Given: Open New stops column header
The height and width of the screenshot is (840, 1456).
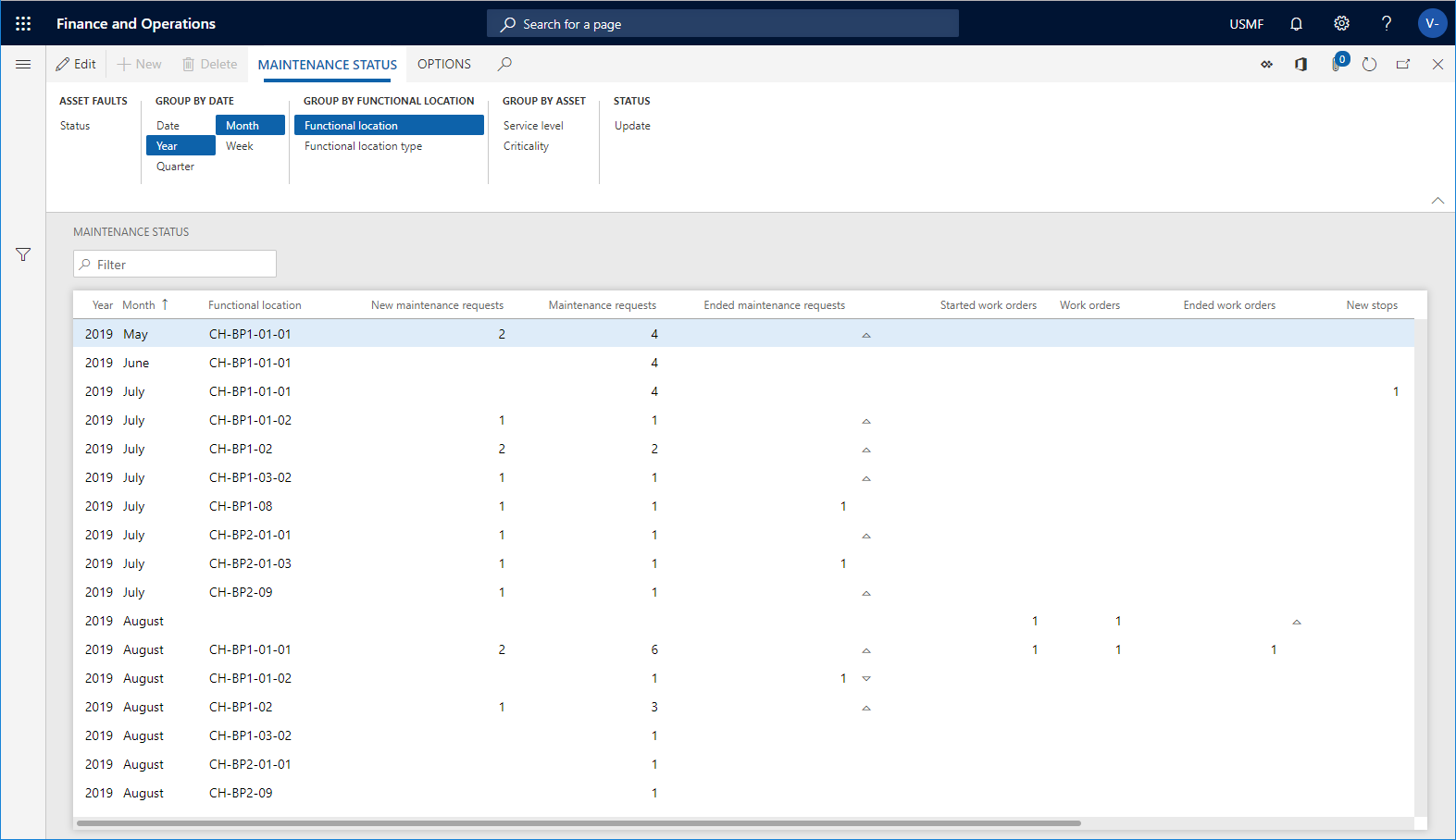Looking at the screenshot, I should (1372, 305).
